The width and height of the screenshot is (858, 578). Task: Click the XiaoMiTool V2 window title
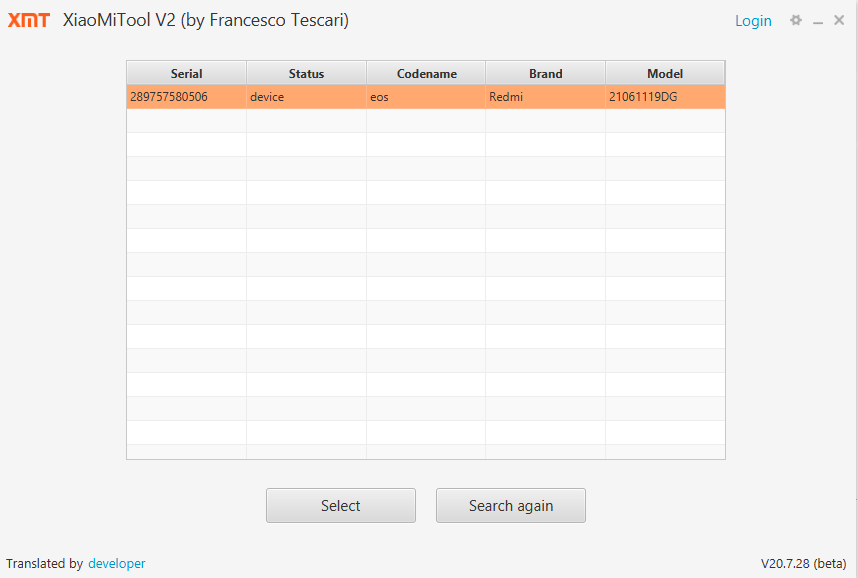point(205,20)
